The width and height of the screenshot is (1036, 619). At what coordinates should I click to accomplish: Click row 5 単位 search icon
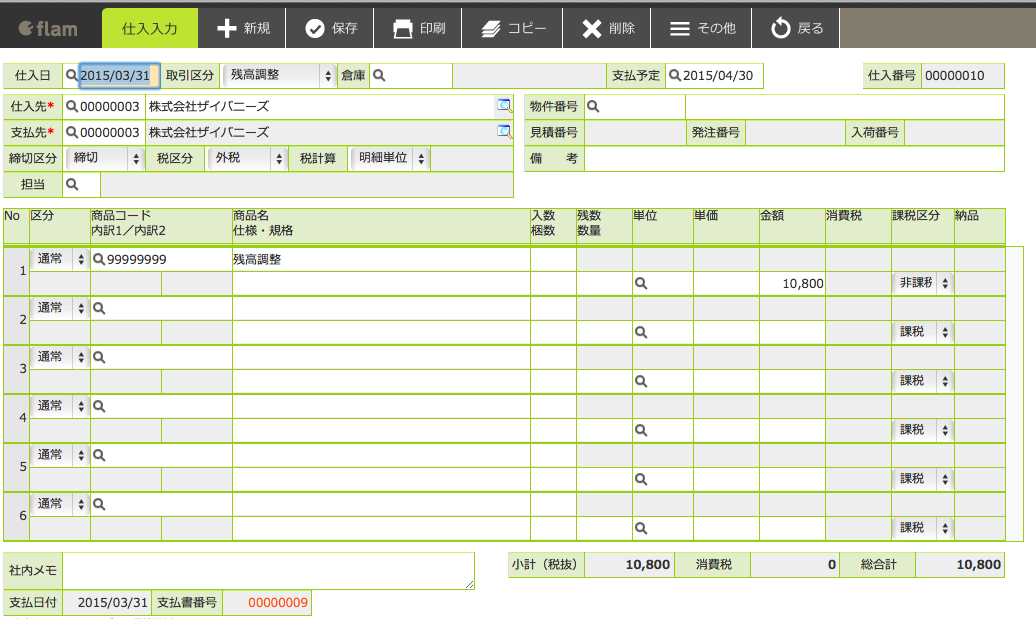click(x=641, y=479)
